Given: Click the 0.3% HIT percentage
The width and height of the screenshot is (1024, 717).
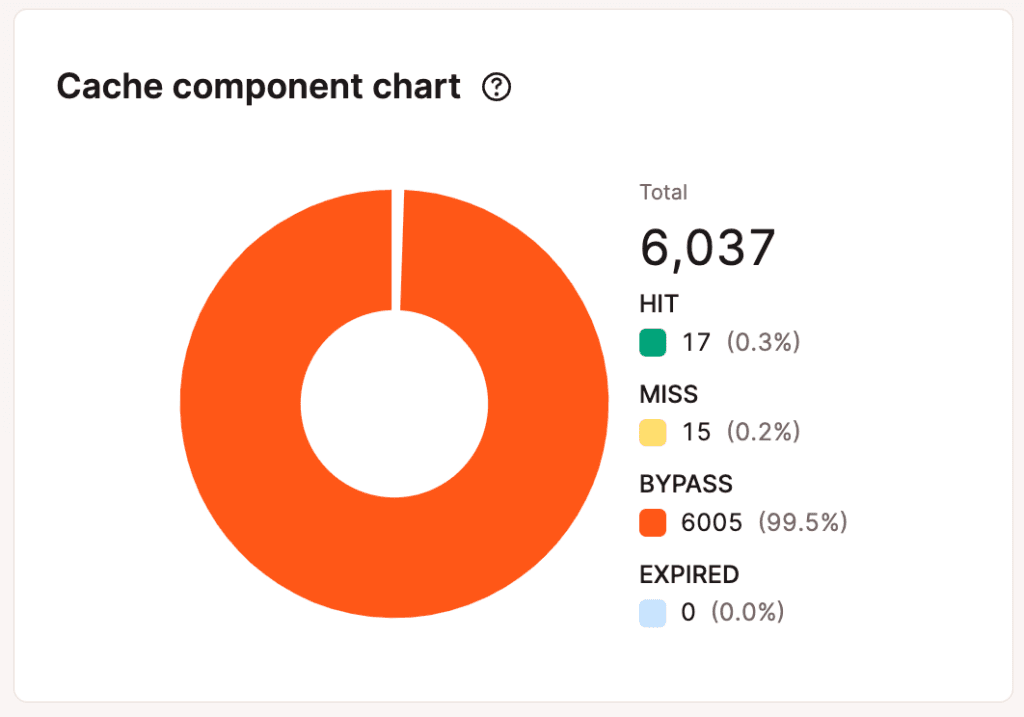Looking at the screenshot, I should [x=763, y=343].
